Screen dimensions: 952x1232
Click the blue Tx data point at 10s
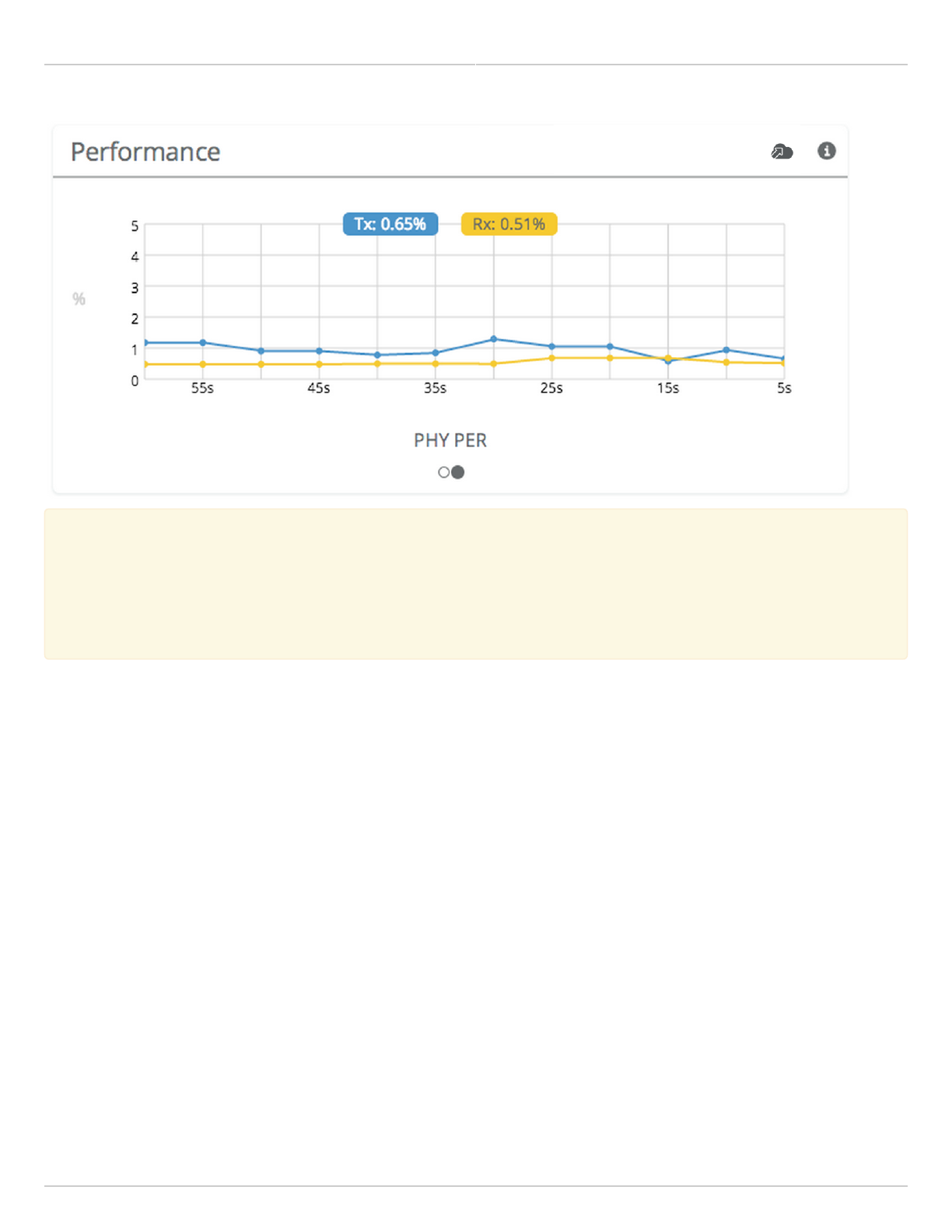tap(726, 350)
